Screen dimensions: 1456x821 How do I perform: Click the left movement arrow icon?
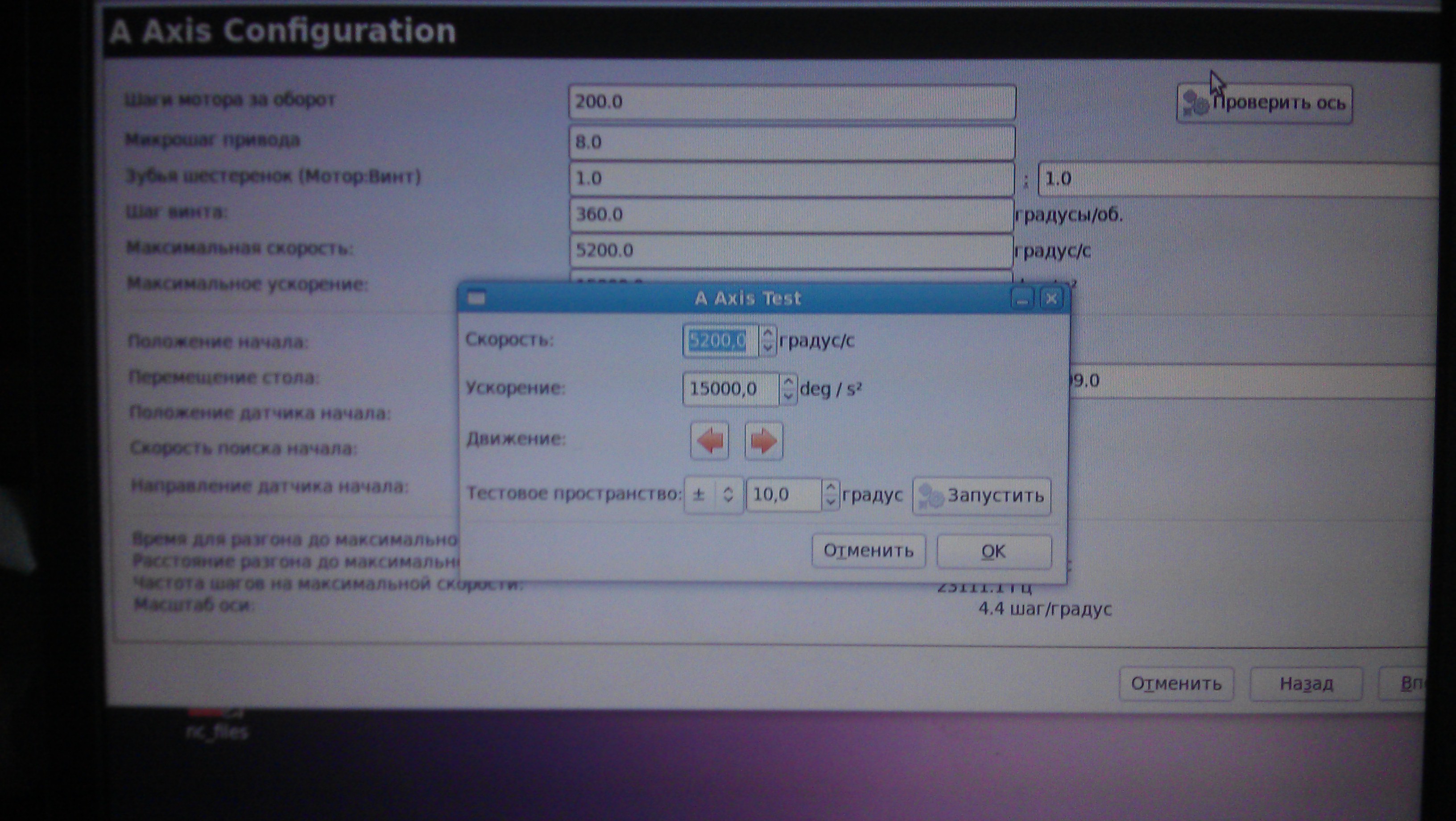pyautogui.click(x=709, y=440)
